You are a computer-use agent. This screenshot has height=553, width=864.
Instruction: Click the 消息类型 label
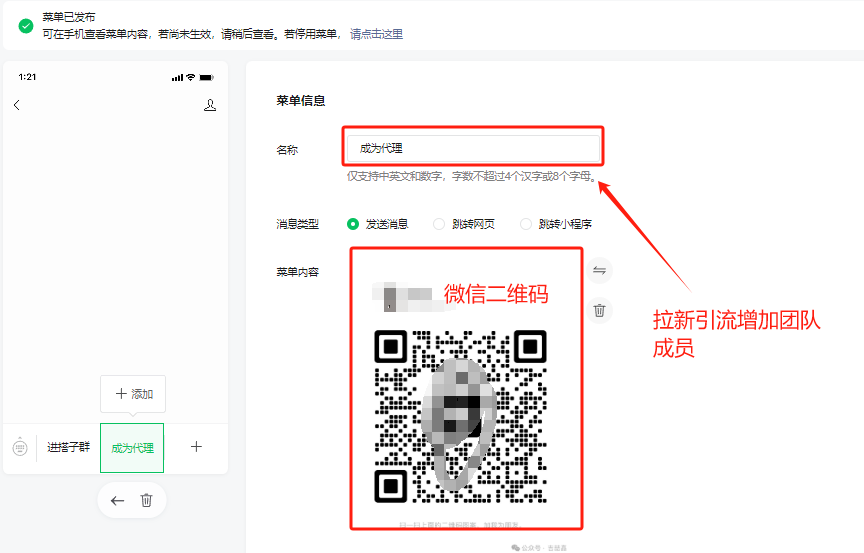click(298, 224)
